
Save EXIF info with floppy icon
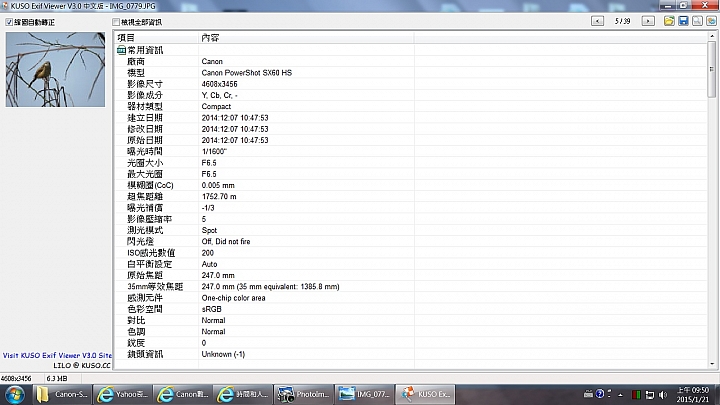(683, 21)
